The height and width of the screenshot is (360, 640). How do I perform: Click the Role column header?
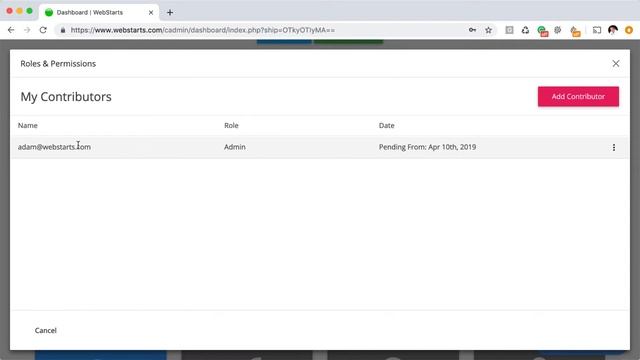231,125
